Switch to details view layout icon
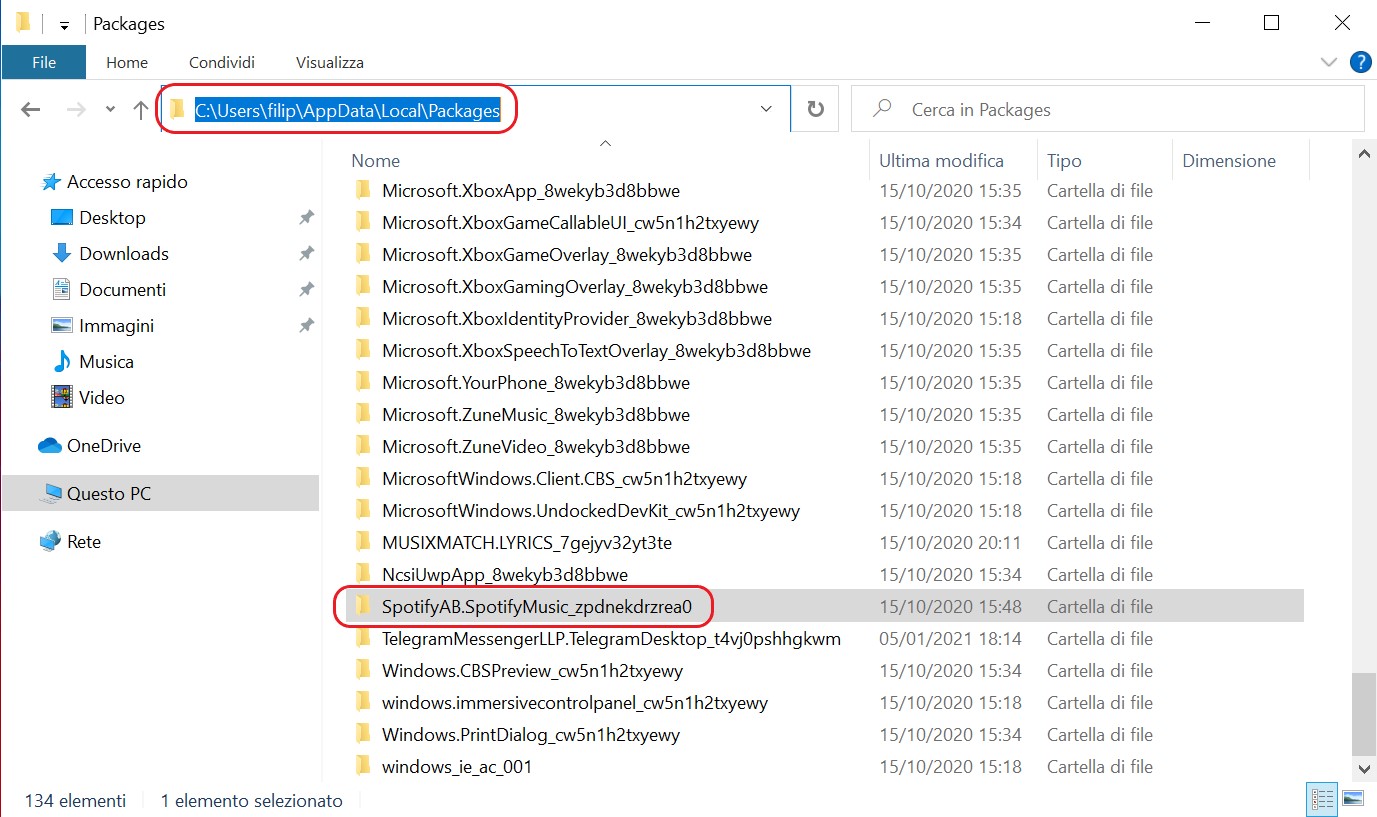The height and width of the screenshot is (817, 1377). (x=1323, y=799)
